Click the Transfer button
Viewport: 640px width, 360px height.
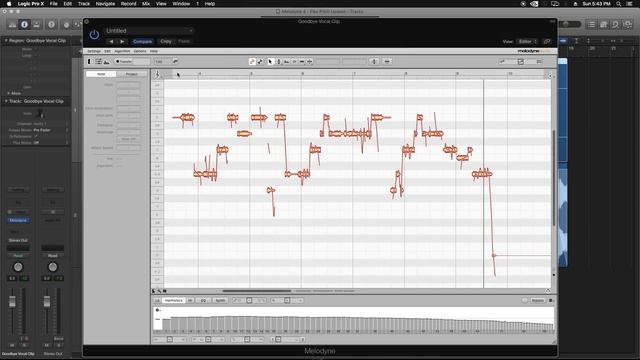(132, 62)
